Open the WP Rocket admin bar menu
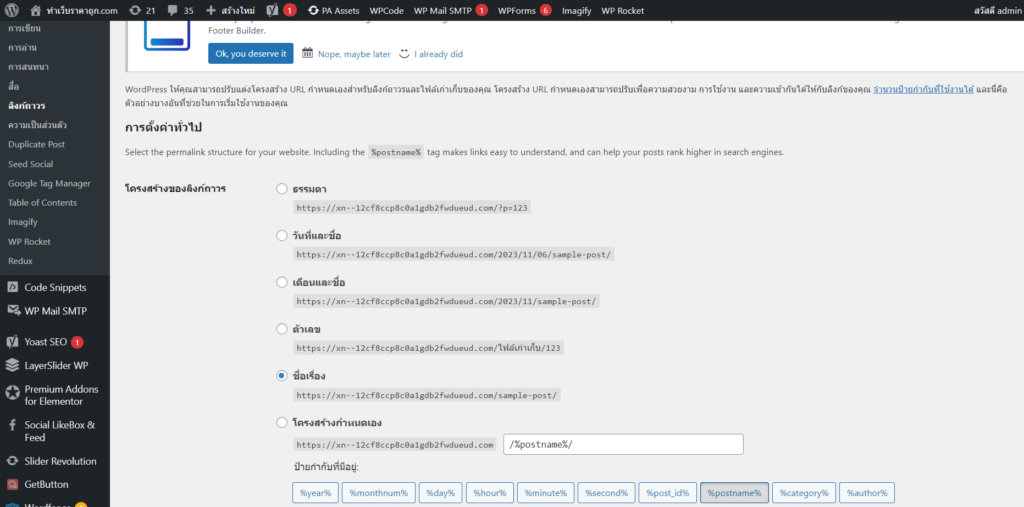Viewport: 1024px width, 507px height. pyautogui.click(x=622, y=10)
